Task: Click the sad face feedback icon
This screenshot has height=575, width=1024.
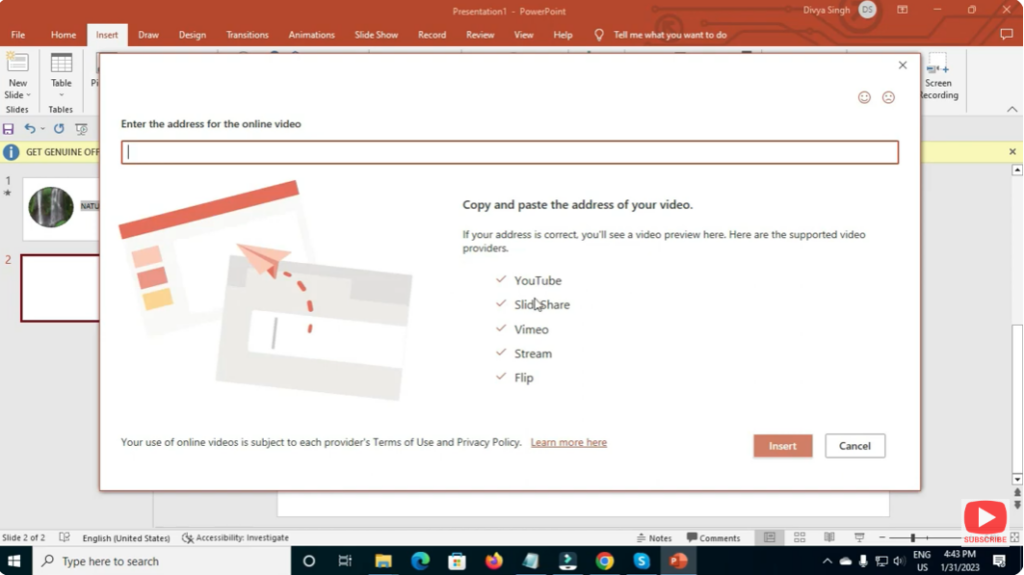Action: point(888,97)
